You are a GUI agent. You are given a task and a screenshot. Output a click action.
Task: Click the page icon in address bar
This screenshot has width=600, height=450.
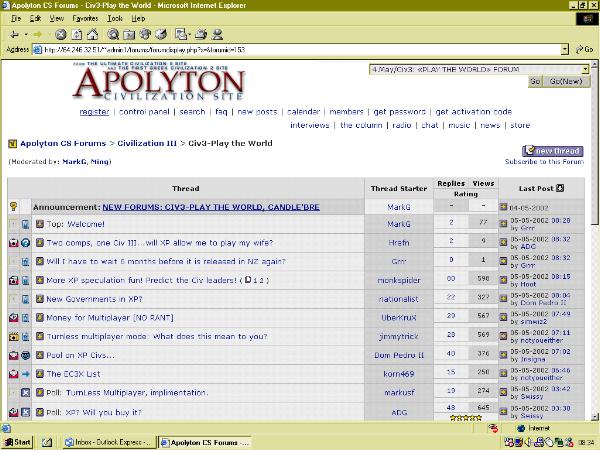(37, 49)
